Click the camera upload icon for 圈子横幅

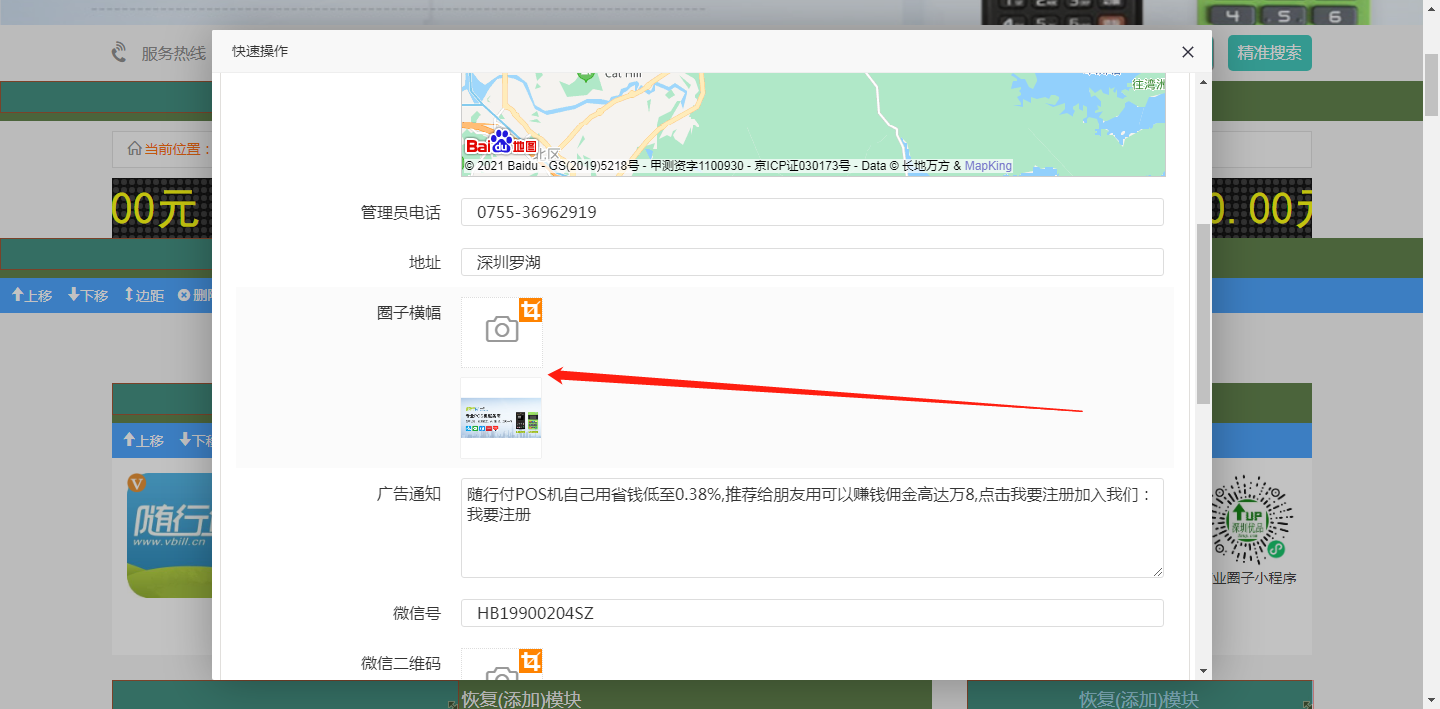501,331
